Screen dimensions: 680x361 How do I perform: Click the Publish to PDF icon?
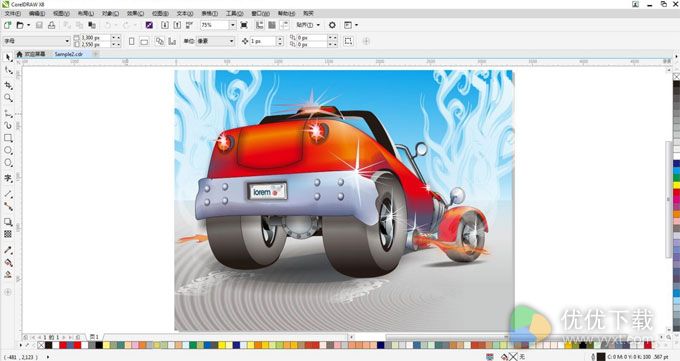pyautogui.click(x=190, y=25)
